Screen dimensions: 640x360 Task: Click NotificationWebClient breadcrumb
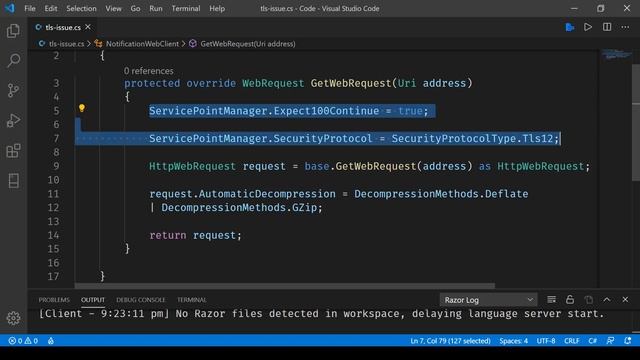point(142,44)
